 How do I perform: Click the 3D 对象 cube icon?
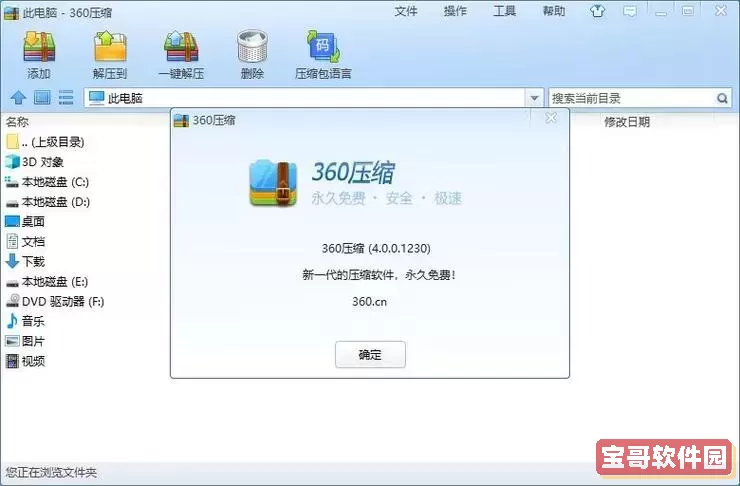[12, 162]
